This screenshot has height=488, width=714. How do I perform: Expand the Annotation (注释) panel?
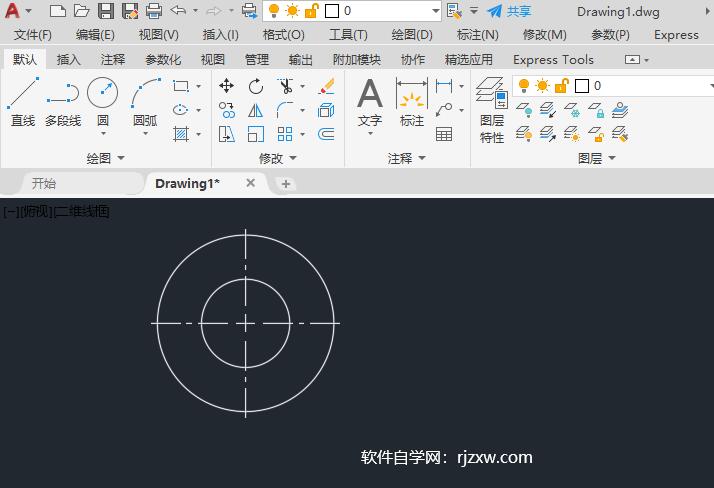tap(407, 158)
